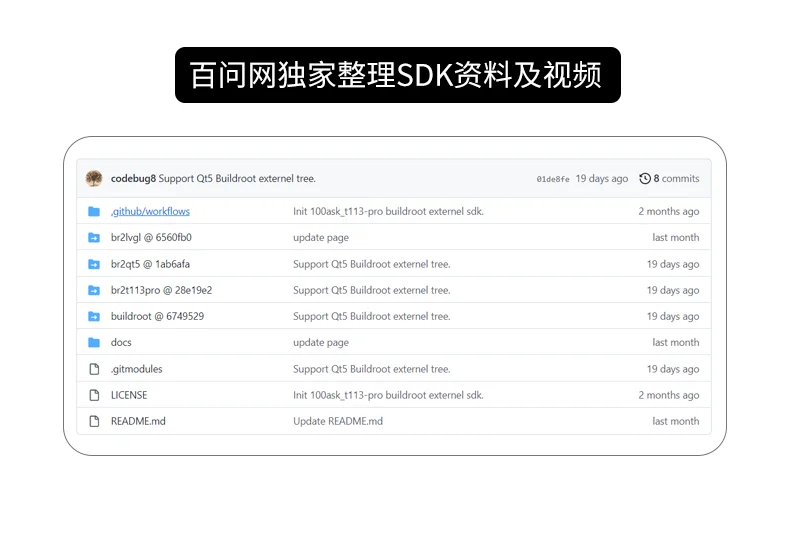Open the .github/workflows folder
Image resolution: width=790 pixels, height=553 pixels.
point(150,211)
